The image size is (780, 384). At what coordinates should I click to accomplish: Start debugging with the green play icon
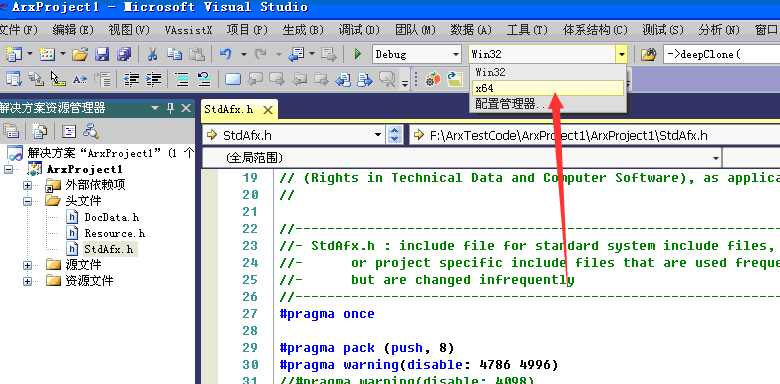[x=357, y=54]
